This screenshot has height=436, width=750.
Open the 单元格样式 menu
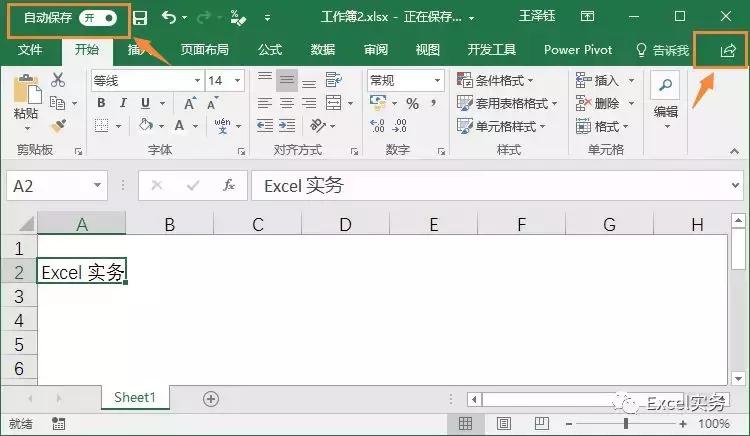pos(501,126)
